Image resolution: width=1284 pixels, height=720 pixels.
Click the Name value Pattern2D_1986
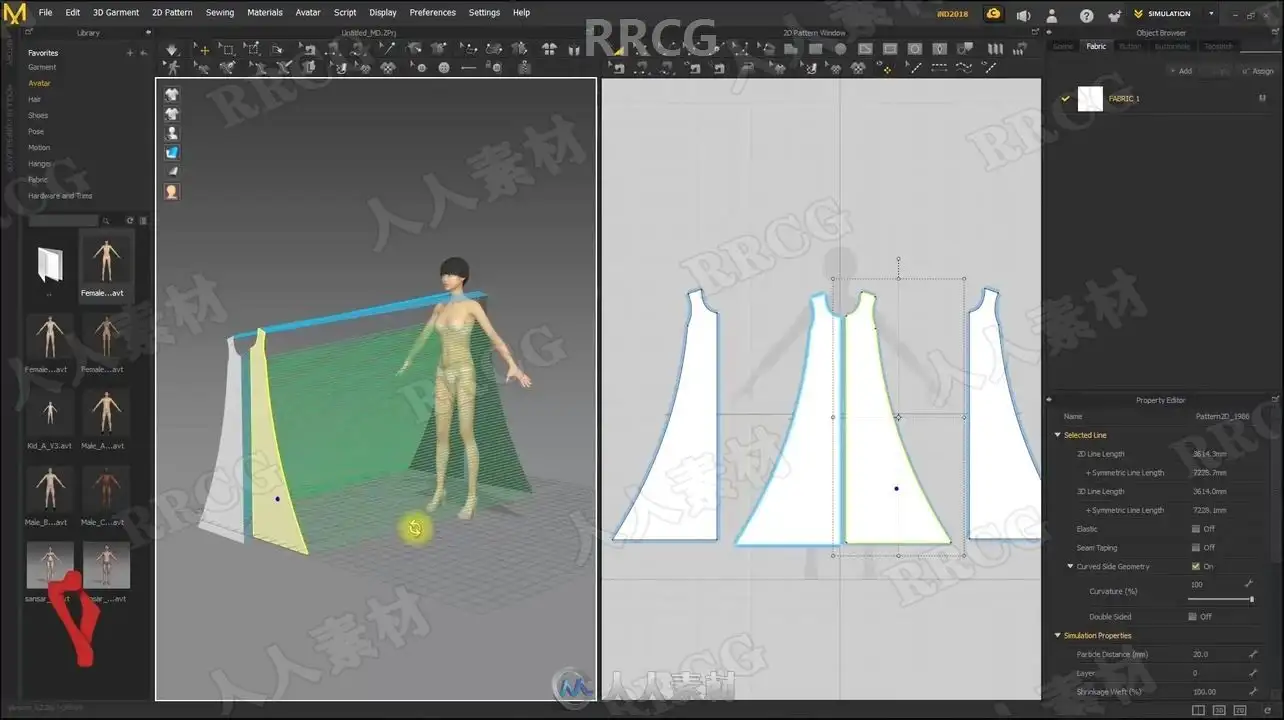1222,416
